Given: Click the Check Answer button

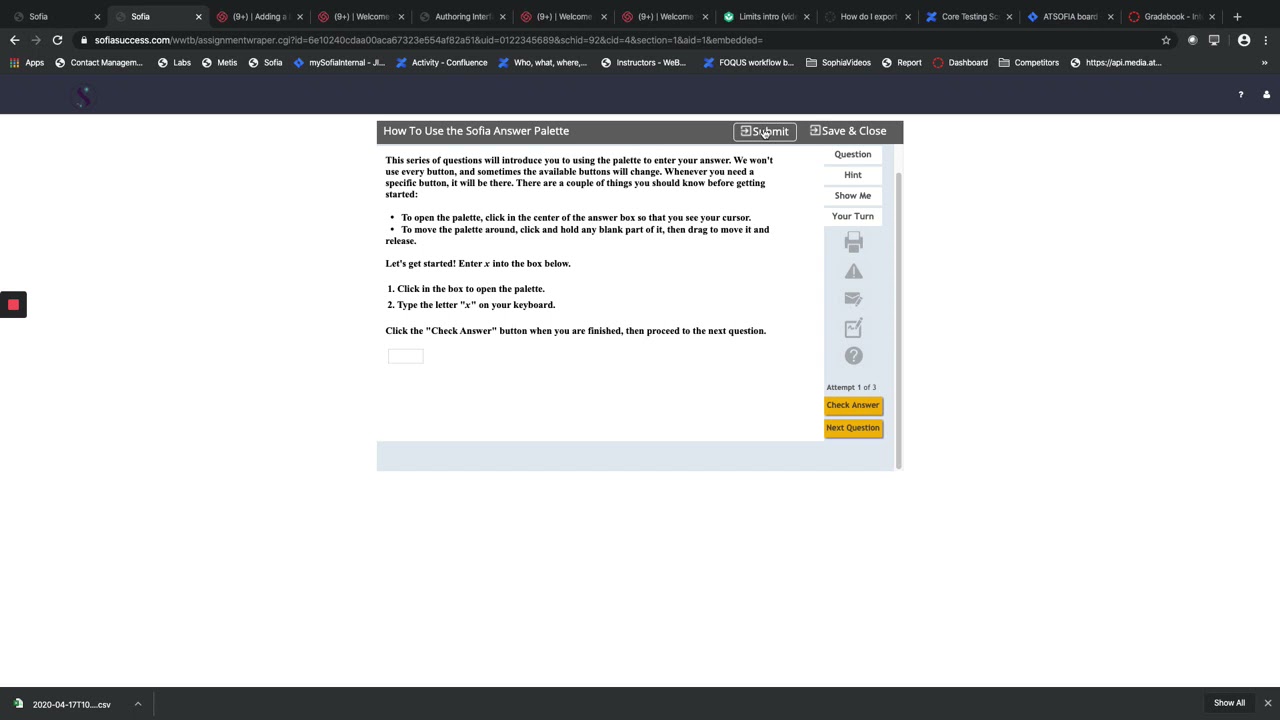Looking at the screenshot, I should tap(853, 405).
